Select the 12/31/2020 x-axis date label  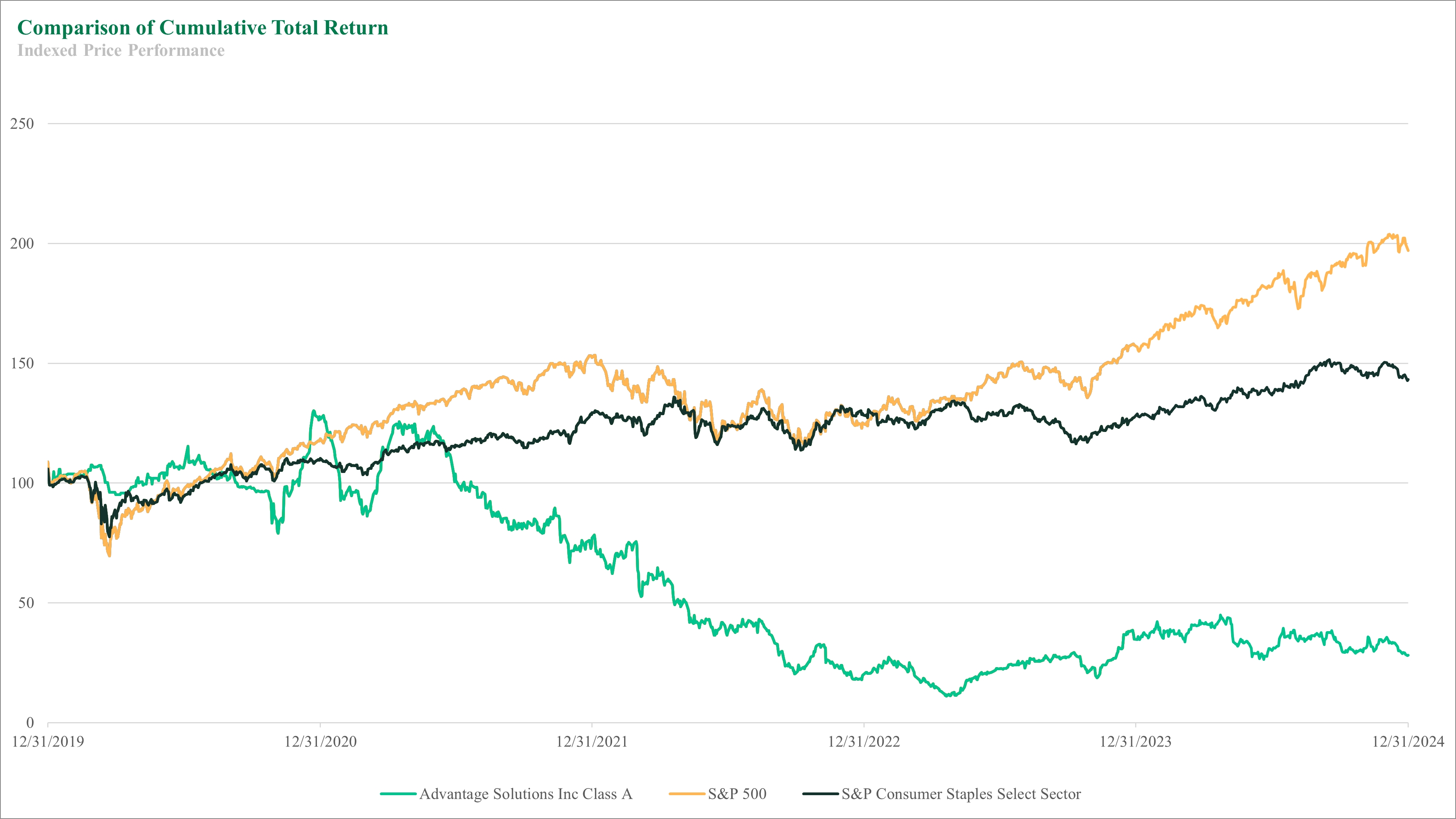(x=320, y=742)
